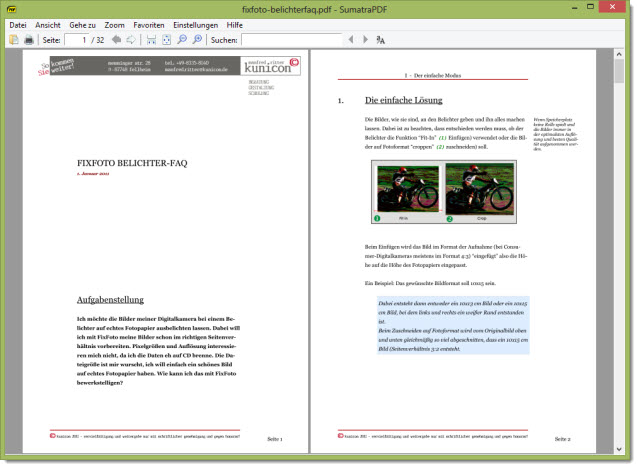This screenshot has height=468, width=638.
Task: Click the heading 'Die einfache Lösung'
Action: point(404,100)
